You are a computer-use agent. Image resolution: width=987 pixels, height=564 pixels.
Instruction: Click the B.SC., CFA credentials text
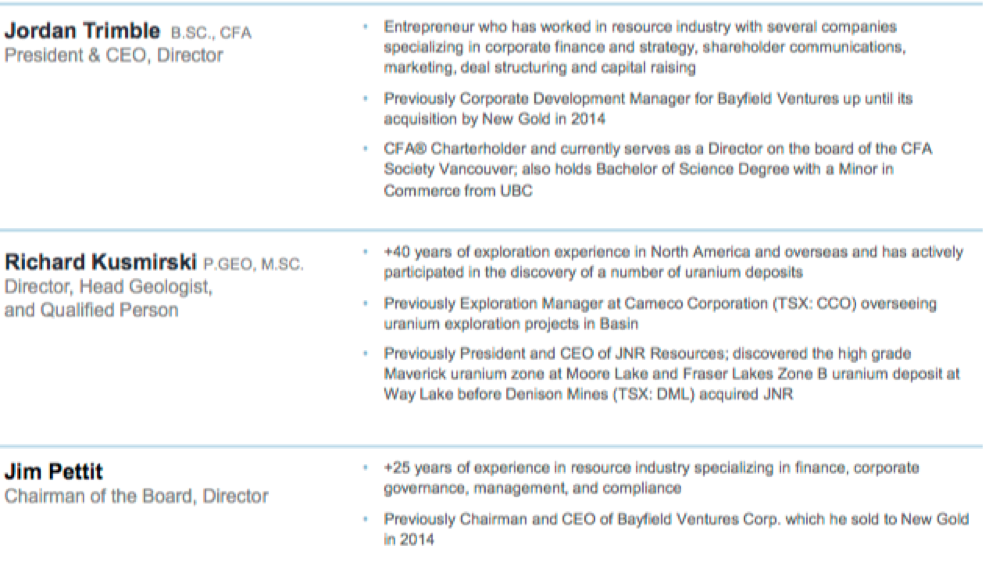pyautogui.click(x=211, y=33)
